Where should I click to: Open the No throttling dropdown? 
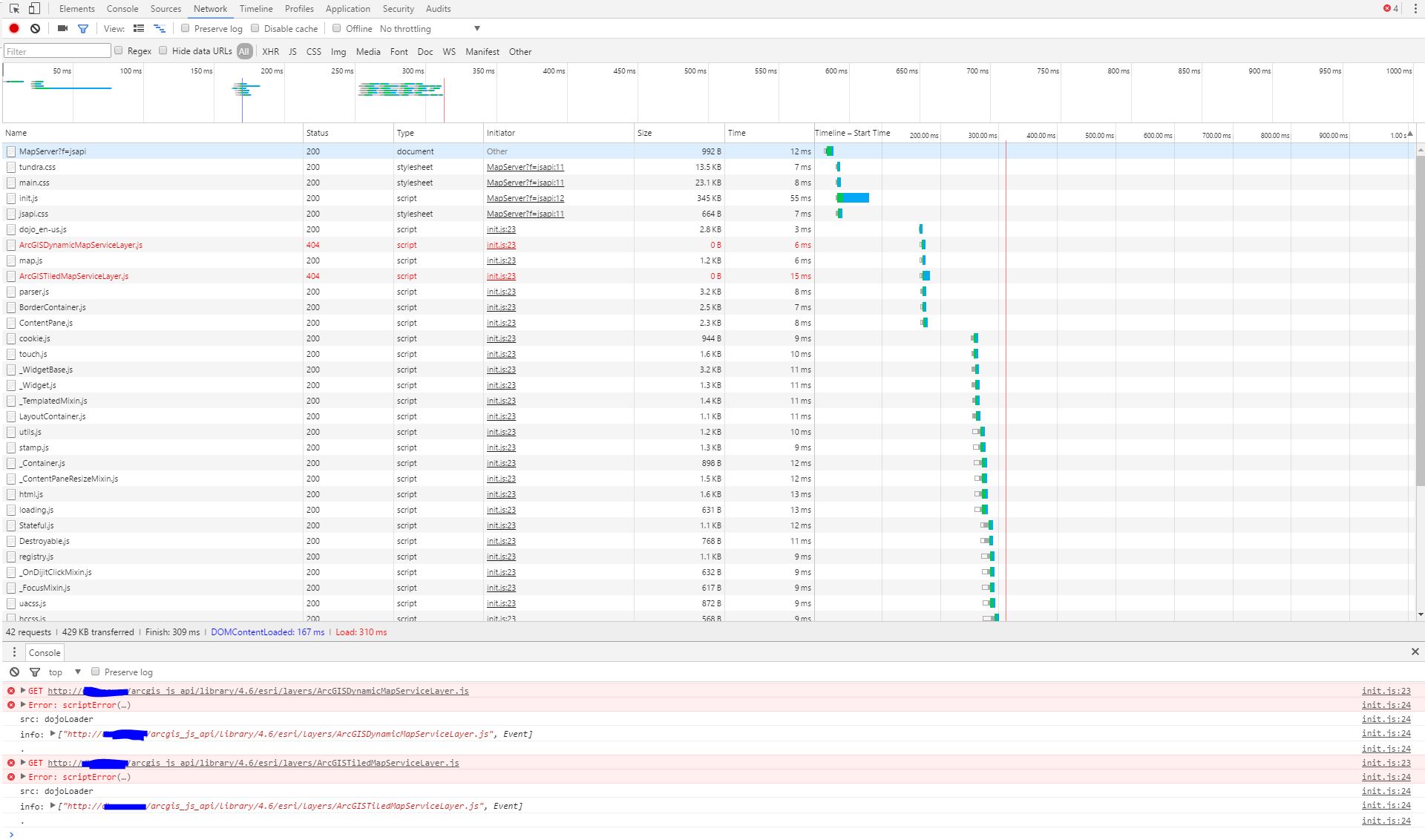tap(430, 28)
